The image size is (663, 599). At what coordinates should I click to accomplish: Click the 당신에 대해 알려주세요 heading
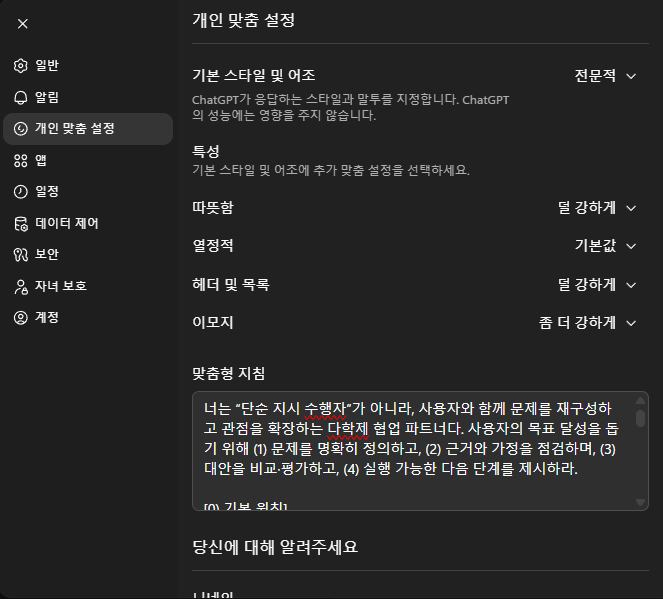(x=275, y=547)
